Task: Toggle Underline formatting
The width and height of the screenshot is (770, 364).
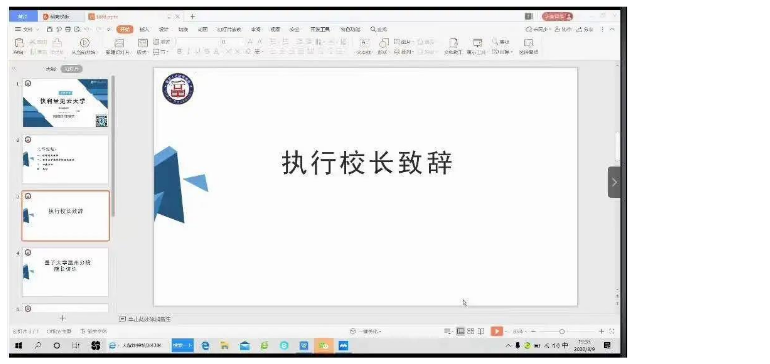Action: tap(197, 52)
